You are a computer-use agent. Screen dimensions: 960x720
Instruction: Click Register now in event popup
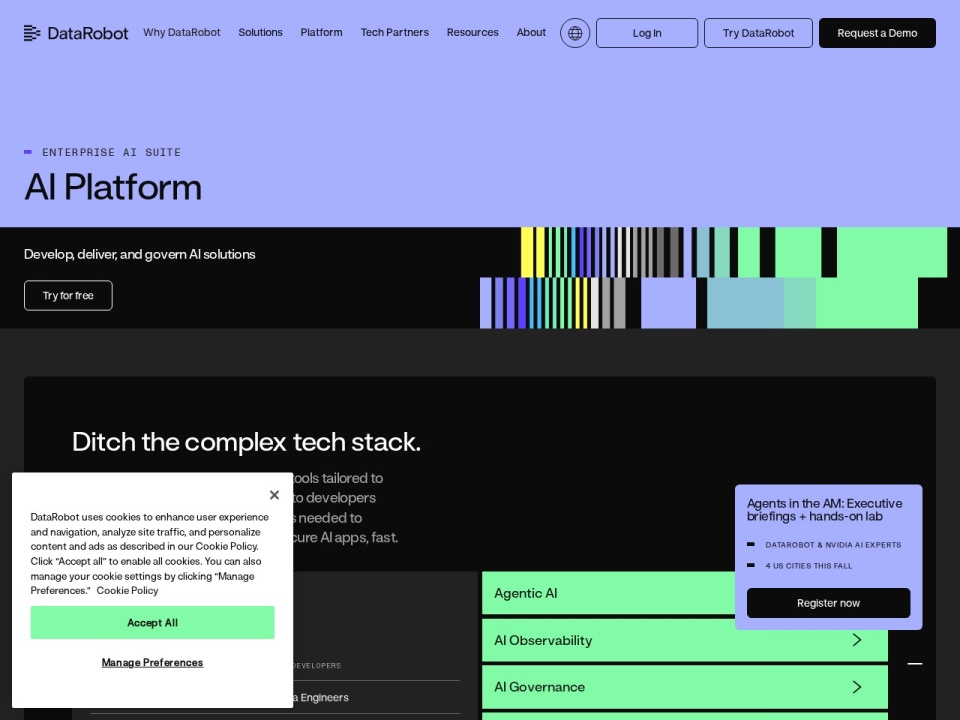click(828, 603)
